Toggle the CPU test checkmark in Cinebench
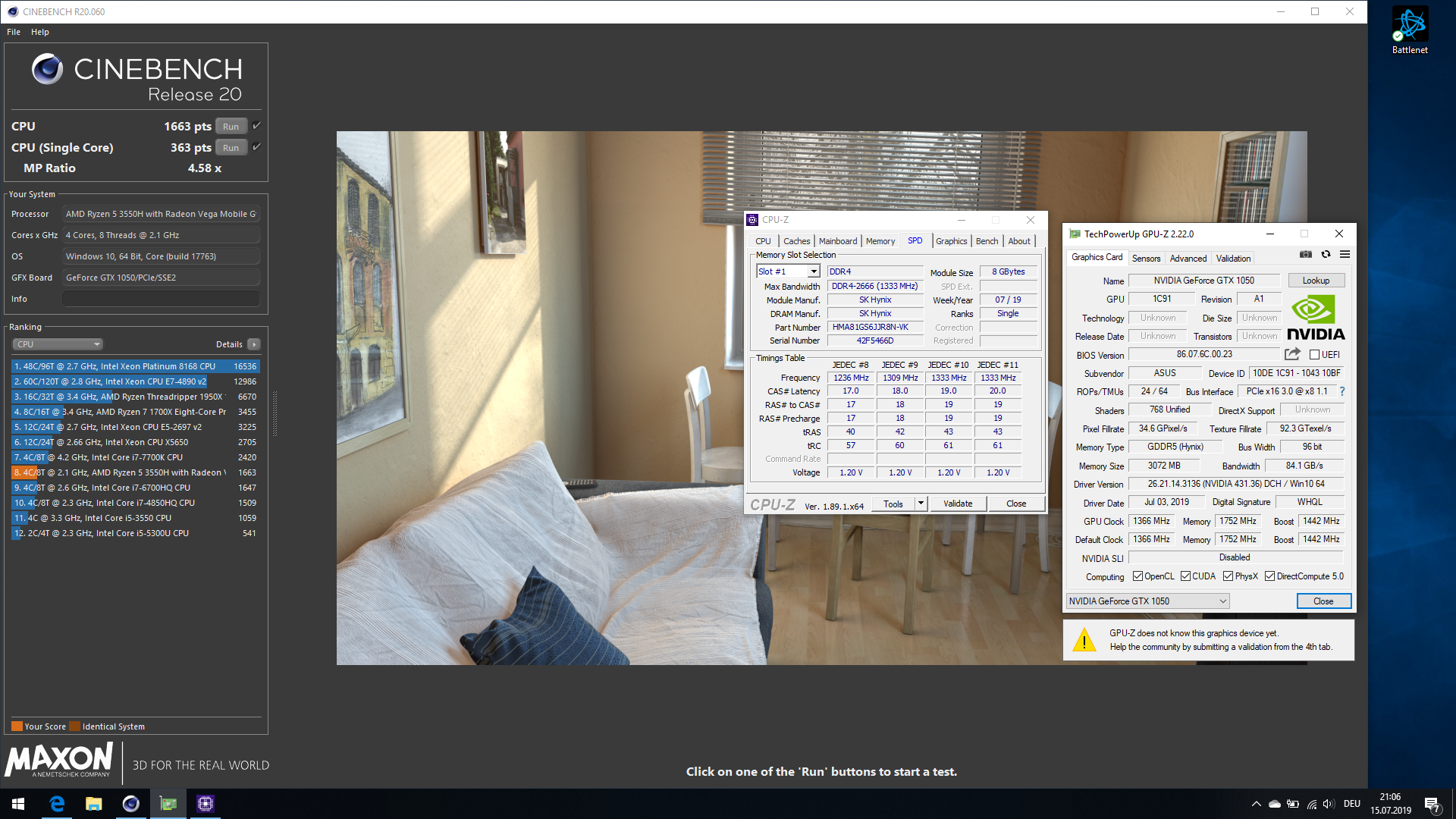This screenshot has width=1456, height=819. point(256,126)
